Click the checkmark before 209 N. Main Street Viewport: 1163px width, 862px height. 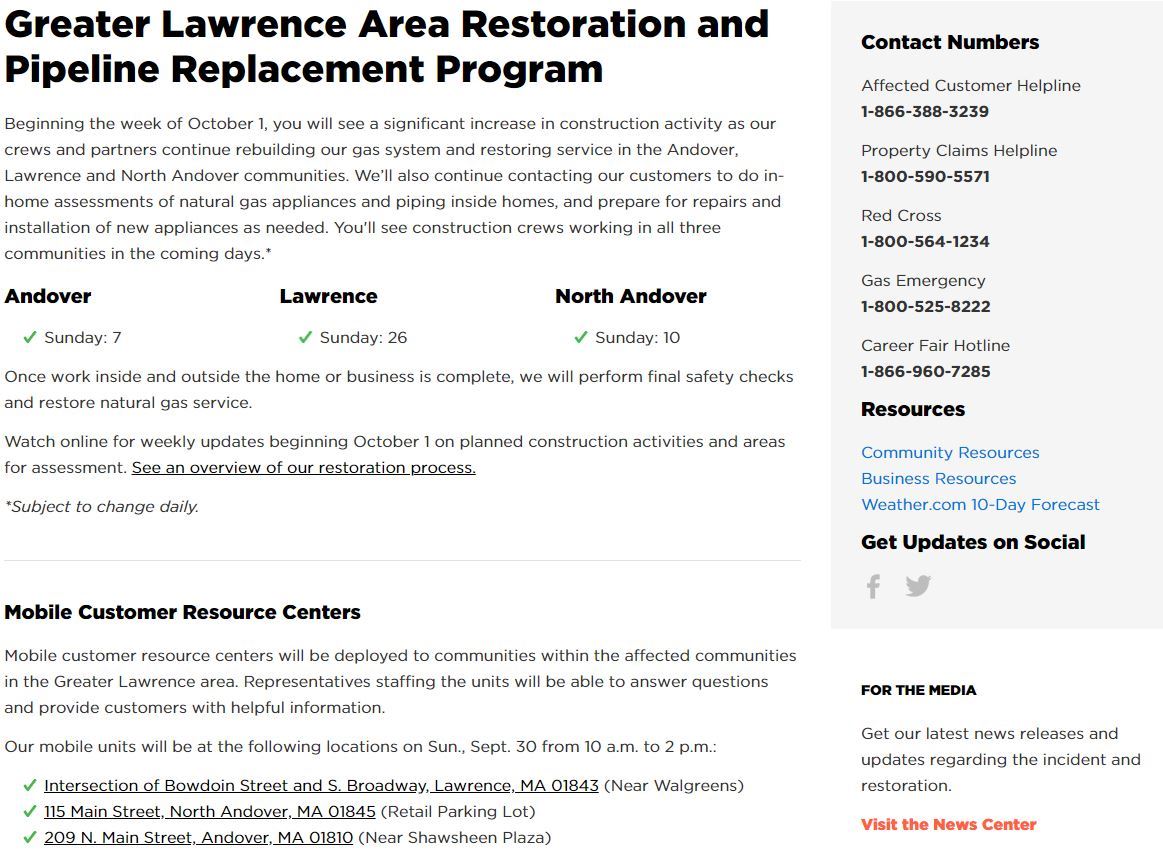(30, 838)
